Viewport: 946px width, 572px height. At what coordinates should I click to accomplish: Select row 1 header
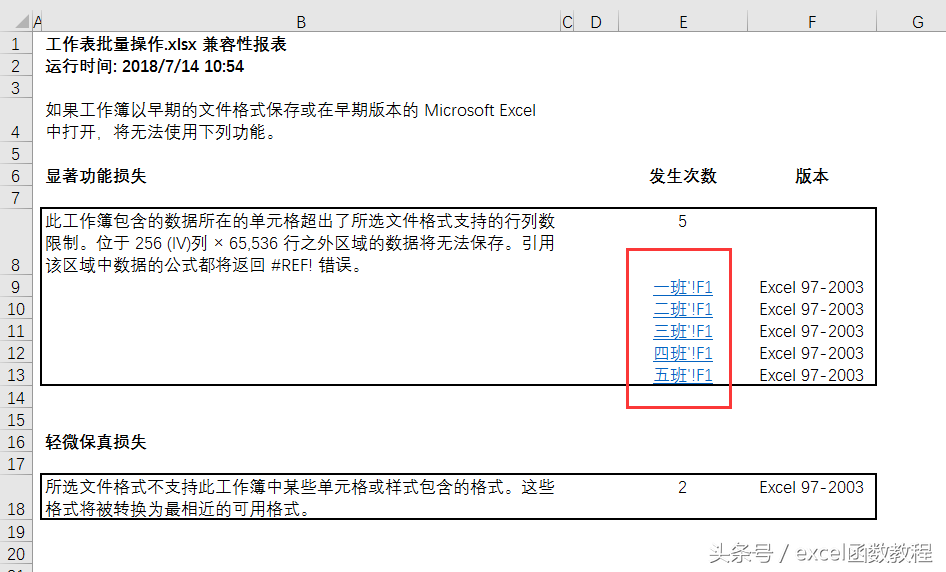click(x=16, y=44)
